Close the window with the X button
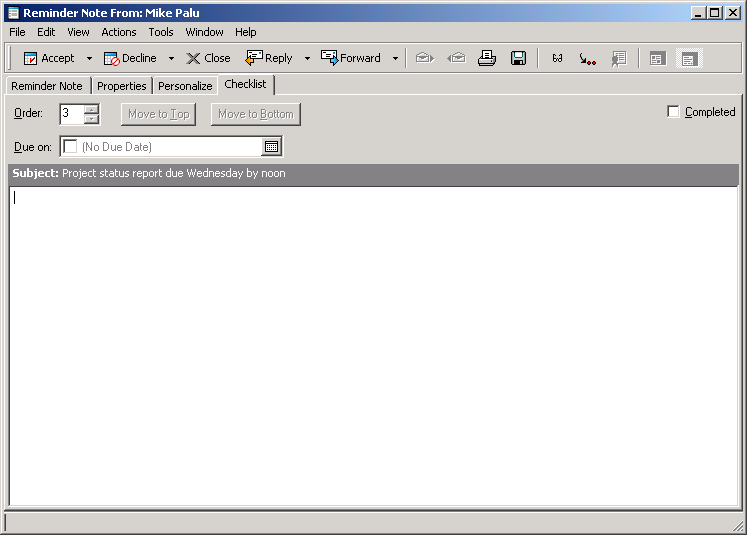 click(x=732, y=13)
